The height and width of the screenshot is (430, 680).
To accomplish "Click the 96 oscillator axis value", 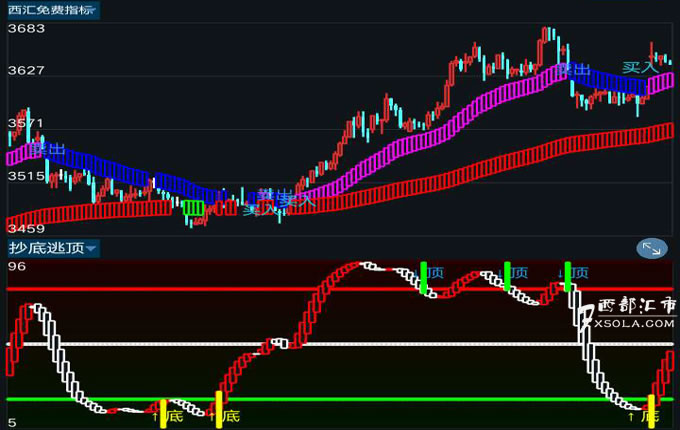I will (16, 267).
